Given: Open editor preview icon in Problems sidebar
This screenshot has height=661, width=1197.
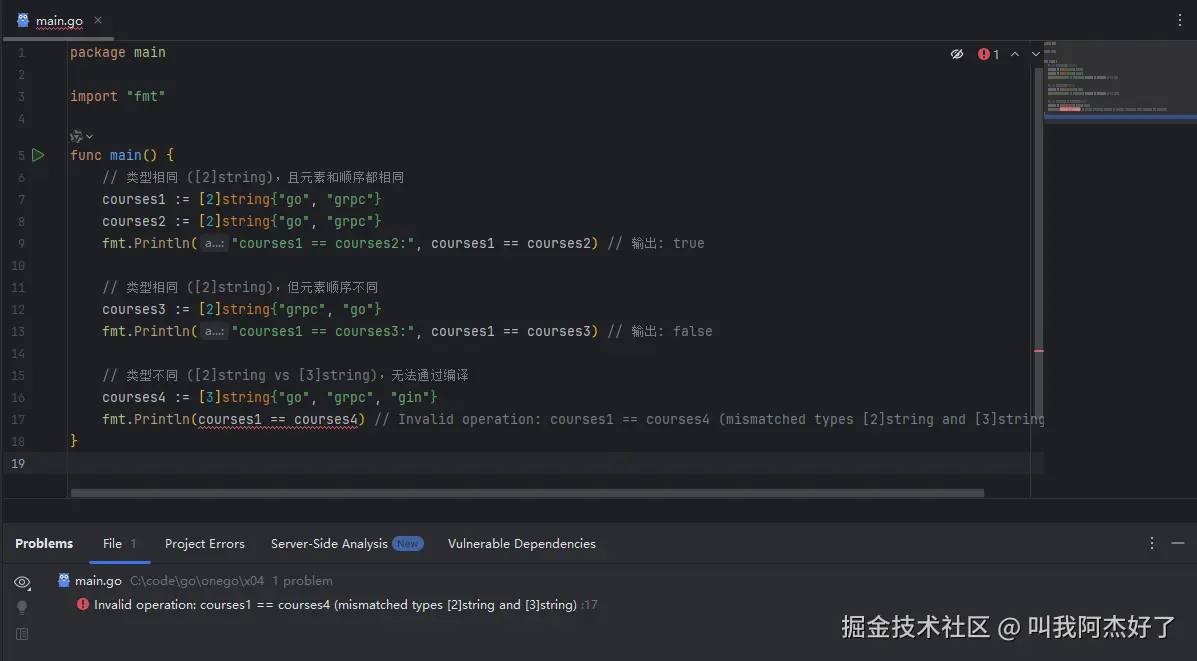Looking at the screenshot, I should coord(22,634).
